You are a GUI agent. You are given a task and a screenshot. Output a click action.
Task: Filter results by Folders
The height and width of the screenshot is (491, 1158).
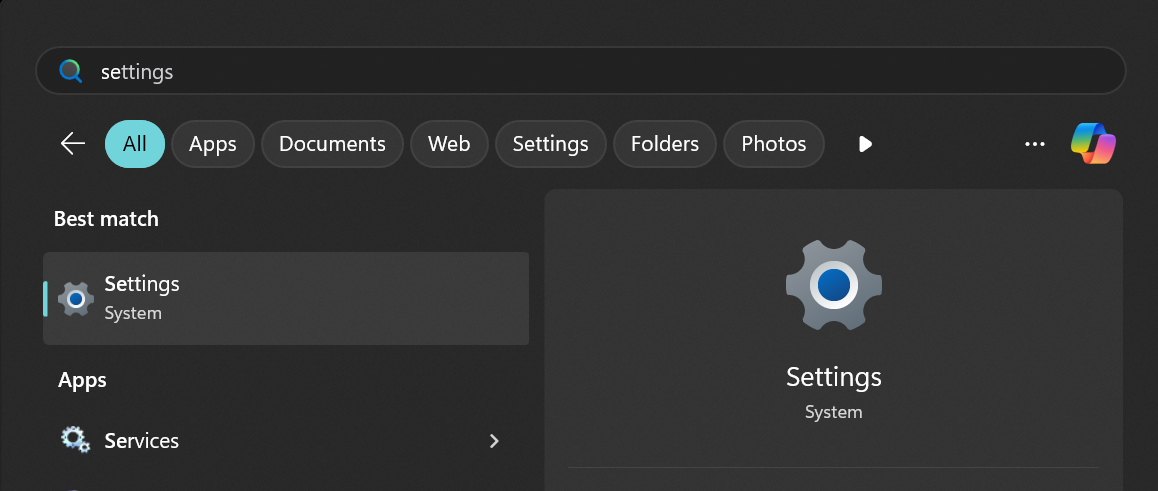point(664,144)
